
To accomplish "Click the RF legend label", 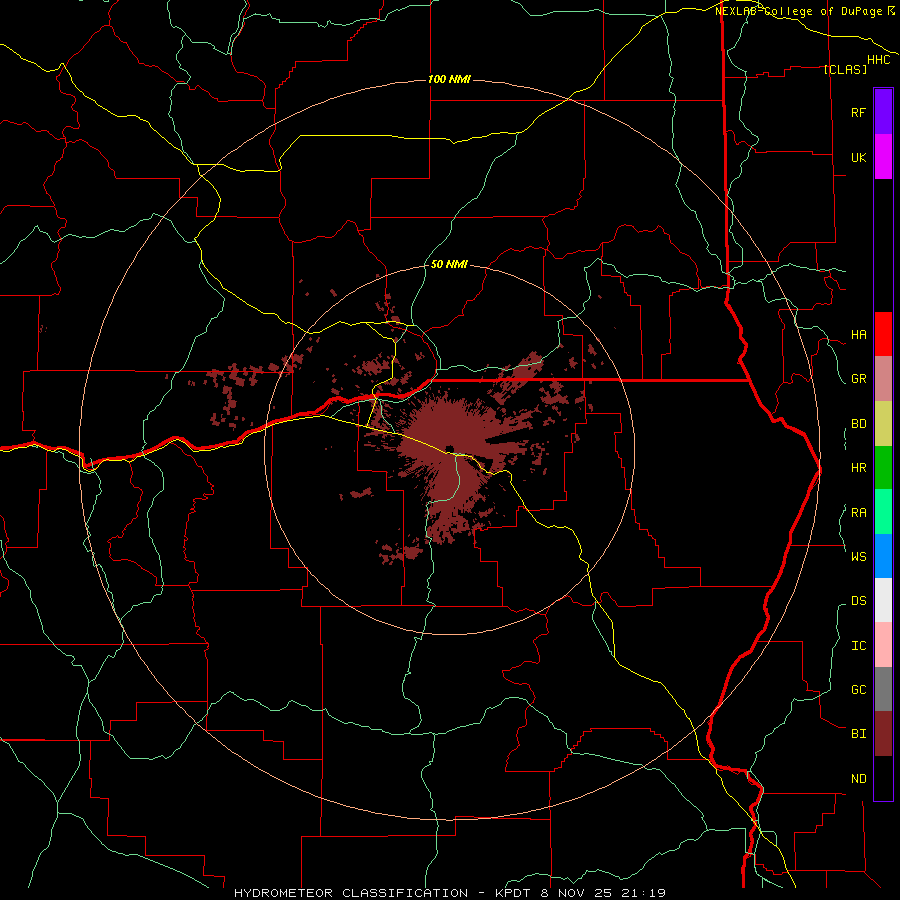I will [858, 112].
